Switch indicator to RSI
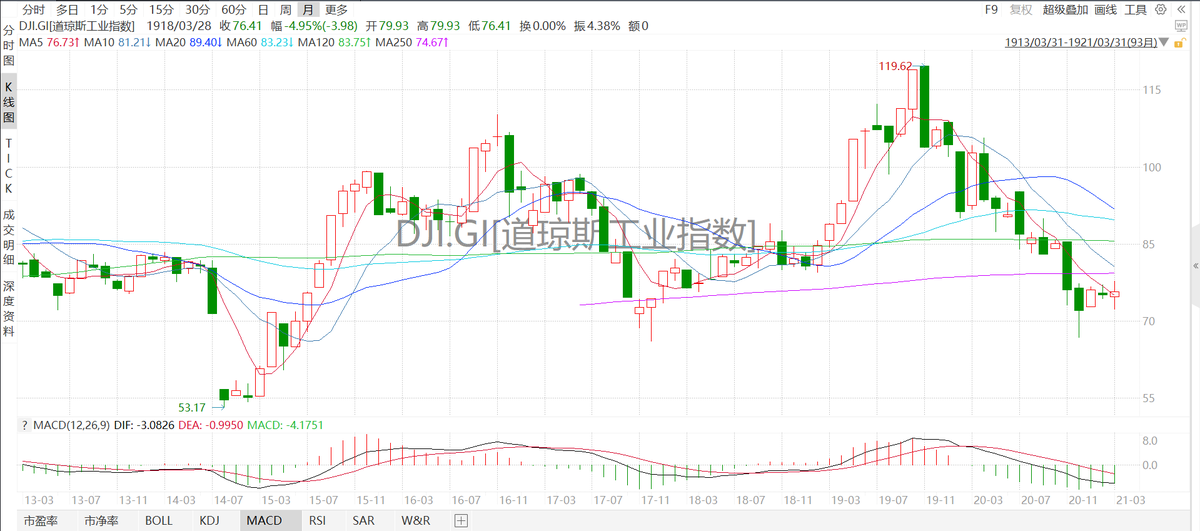The height and width of the screenshot is (531, 1200). pos(317,520)
